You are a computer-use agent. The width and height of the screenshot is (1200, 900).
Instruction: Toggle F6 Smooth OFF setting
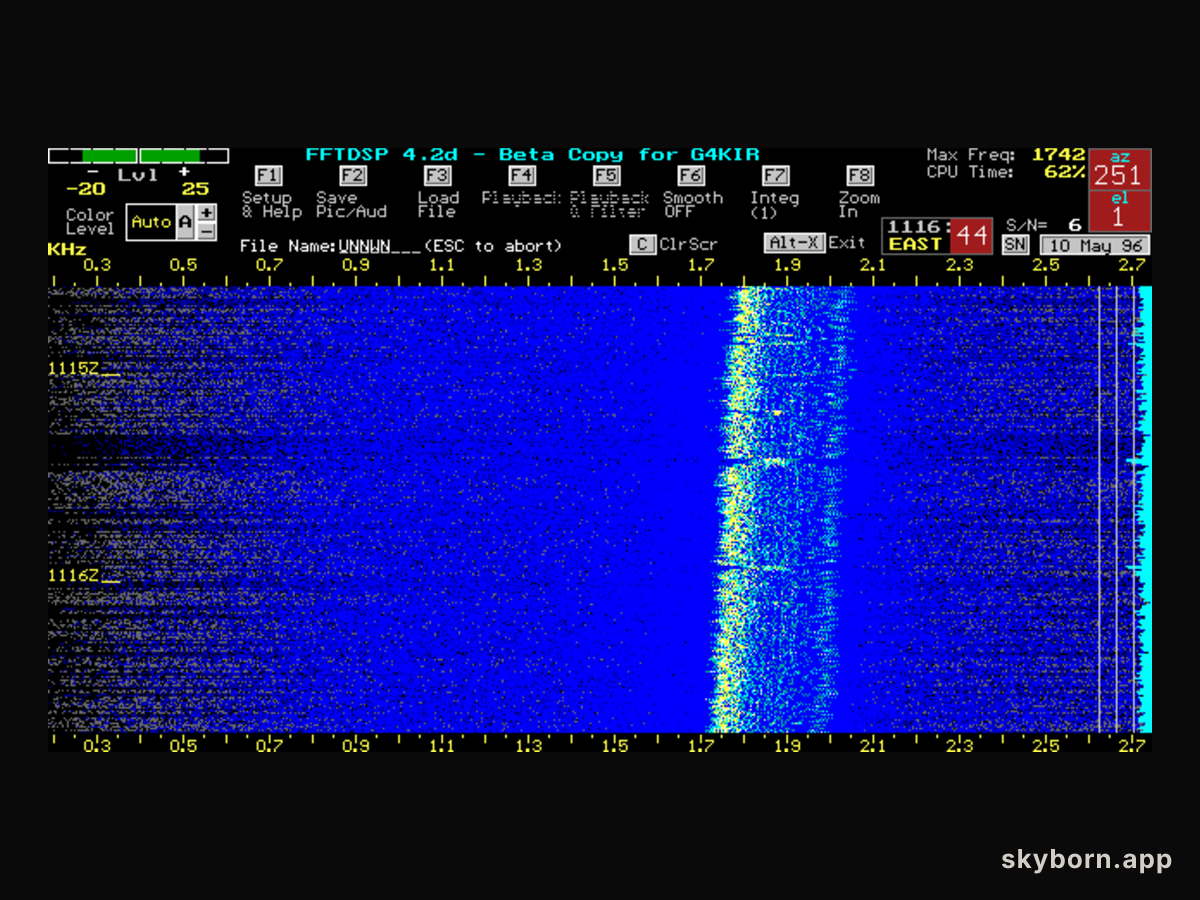(x=690, y=176)
